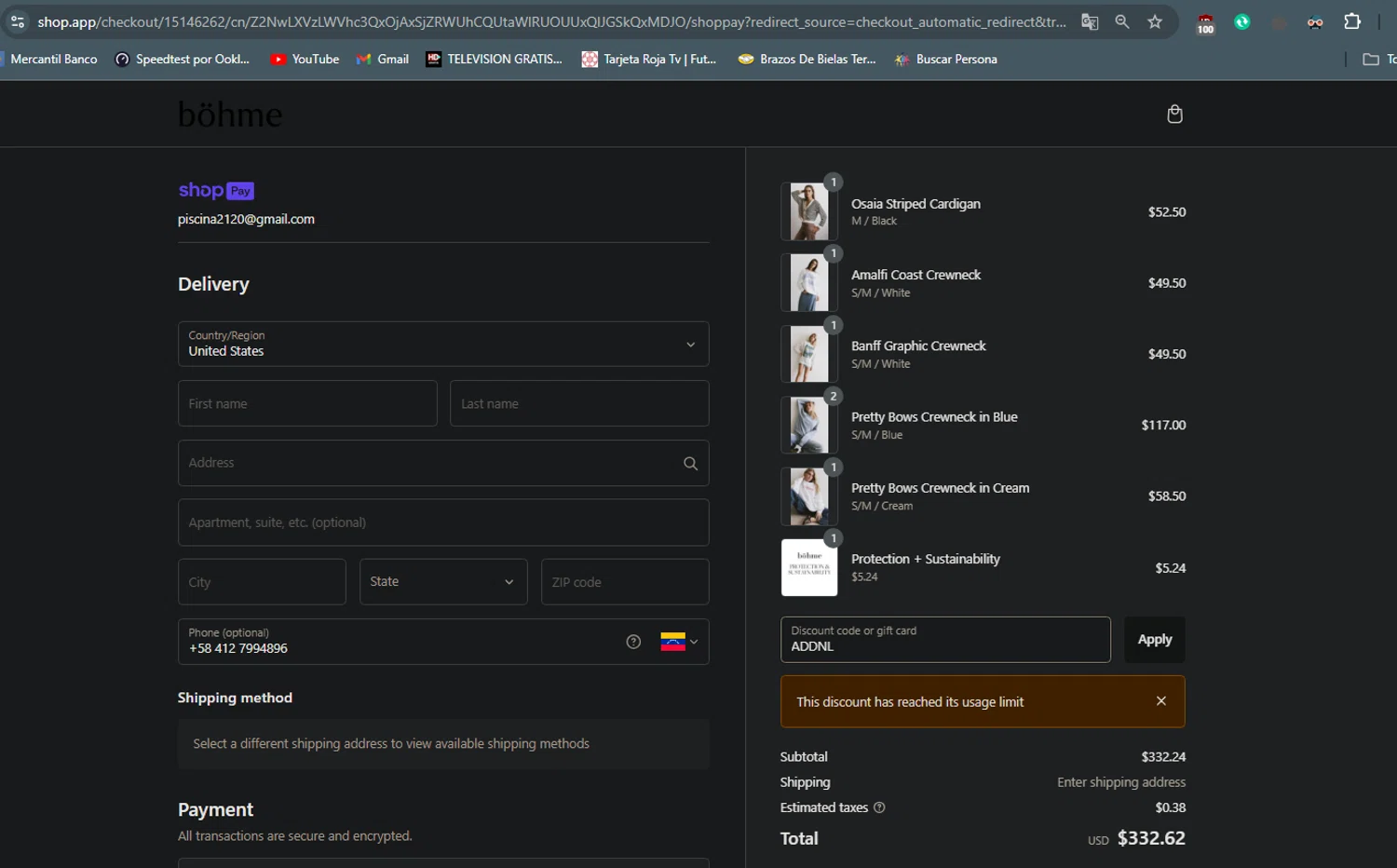Open the Mercantil Banco bookmark
This screenshot has width=1397, height=868.
pyautogui.click(x=49, y=59)
